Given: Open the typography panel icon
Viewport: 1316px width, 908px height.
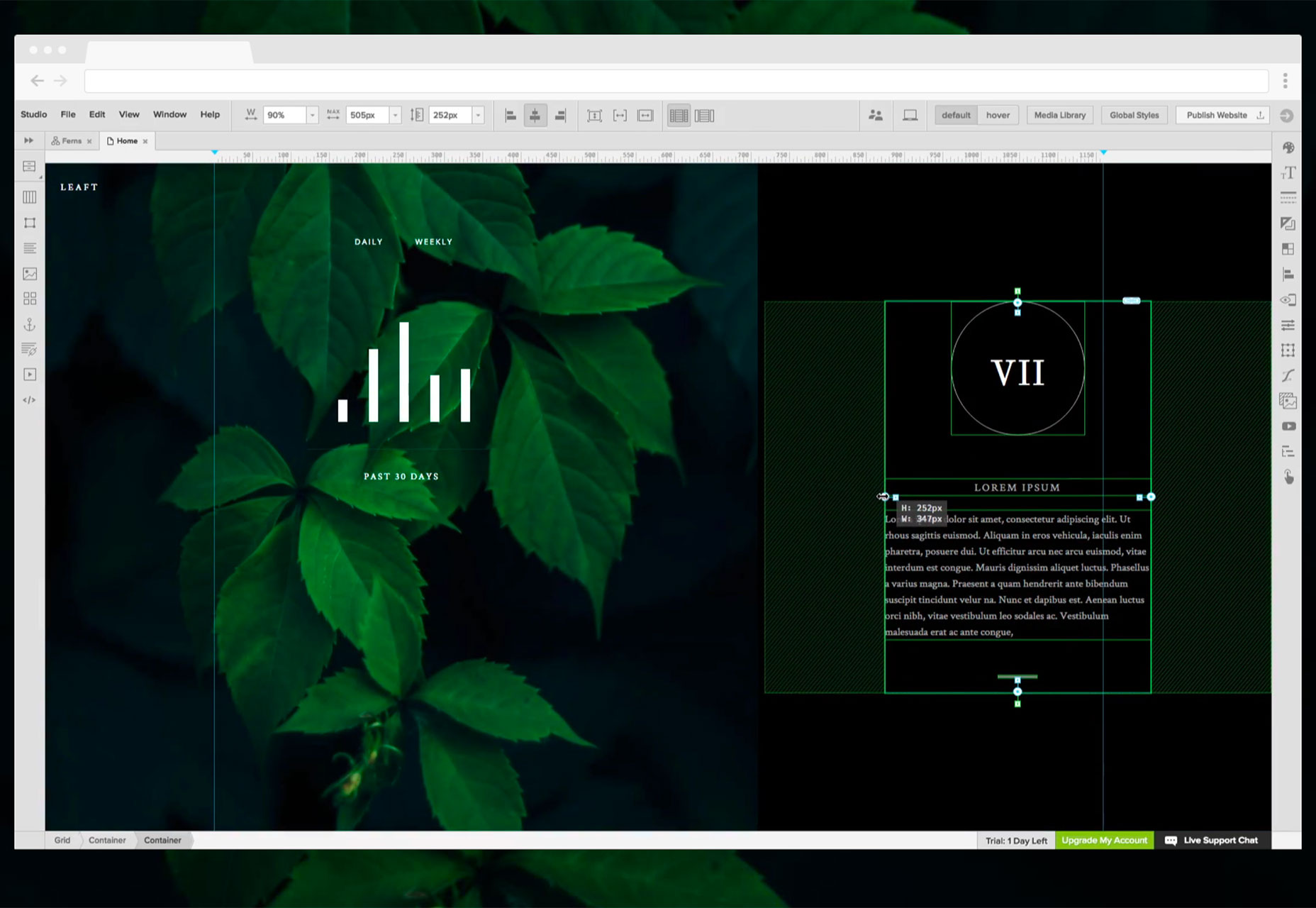Looking at the screenshot, I should [x=1288, y=173].
